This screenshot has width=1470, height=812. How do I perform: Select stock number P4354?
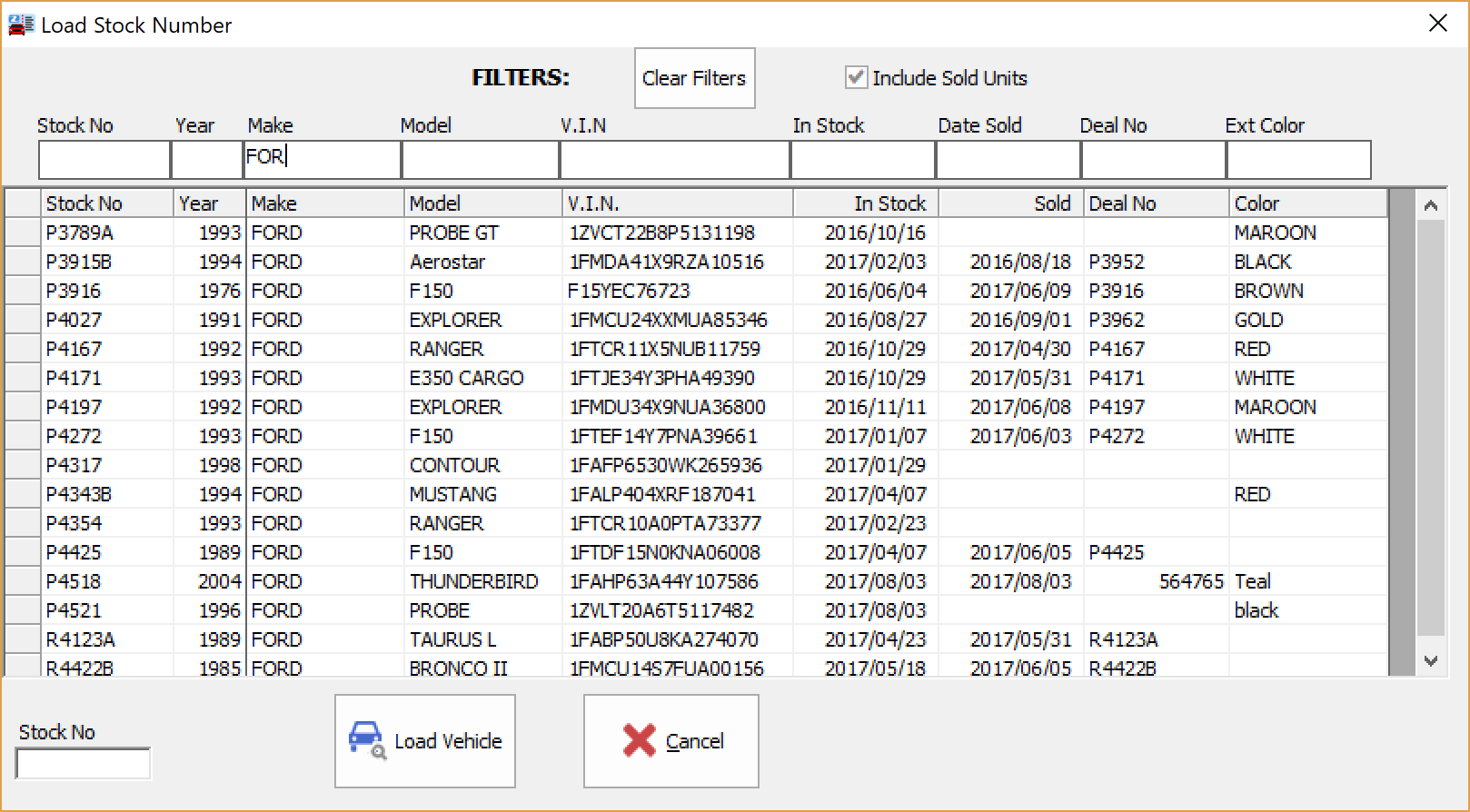[74, 523]
